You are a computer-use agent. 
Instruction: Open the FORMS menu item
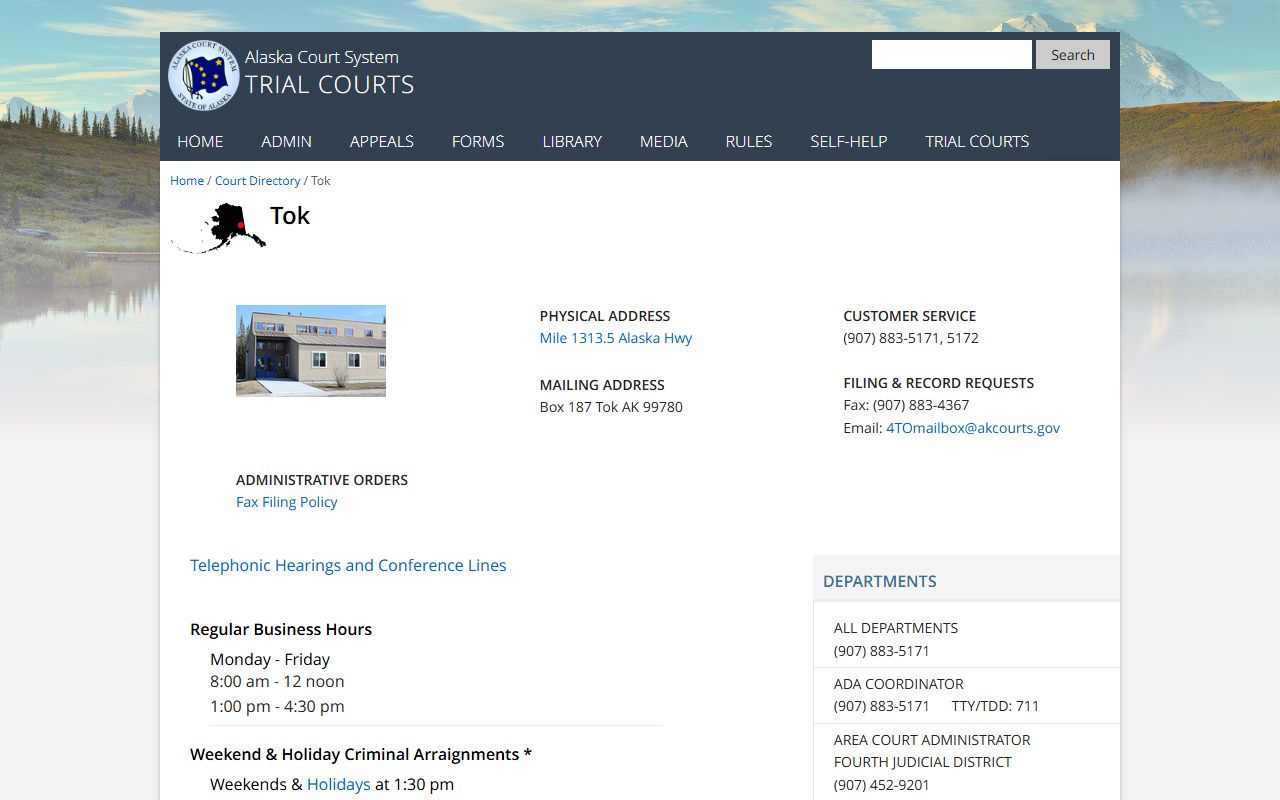(478, 141)
